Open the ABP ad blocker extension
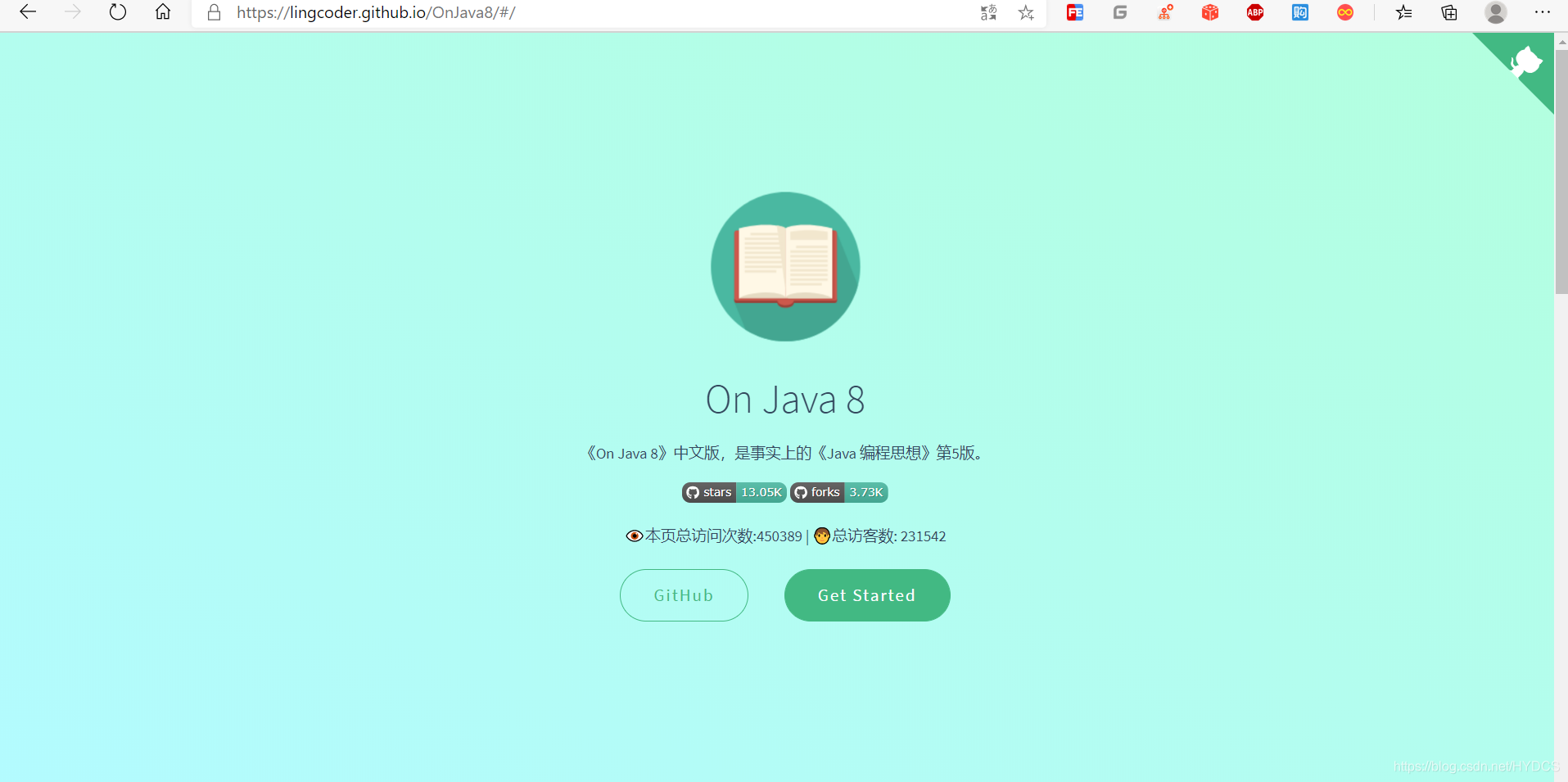Image resolution: width=1568 pixels, height=782 pixels. (1255, 12)
